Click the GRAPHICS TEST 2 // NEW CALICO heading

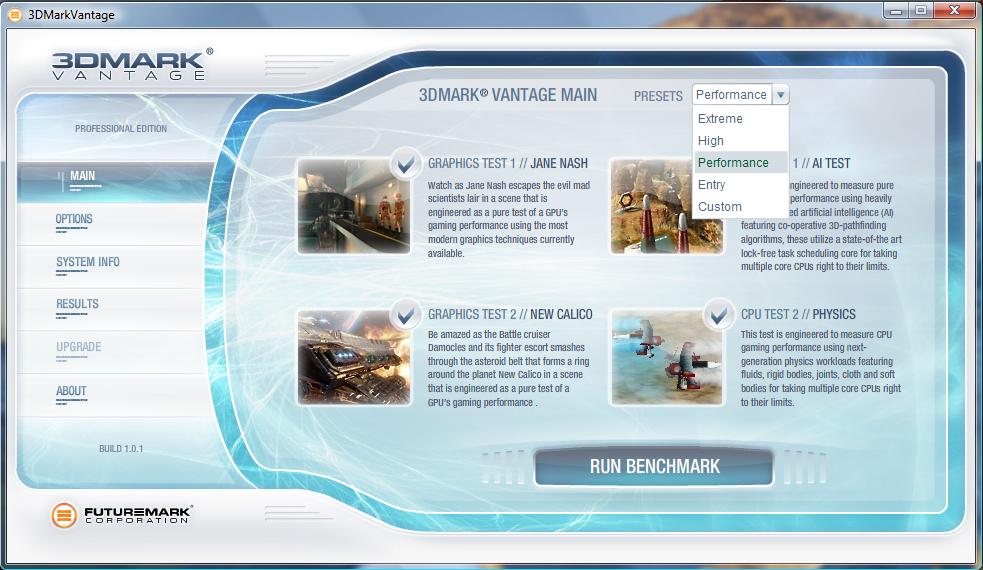[x=510, y=314]
